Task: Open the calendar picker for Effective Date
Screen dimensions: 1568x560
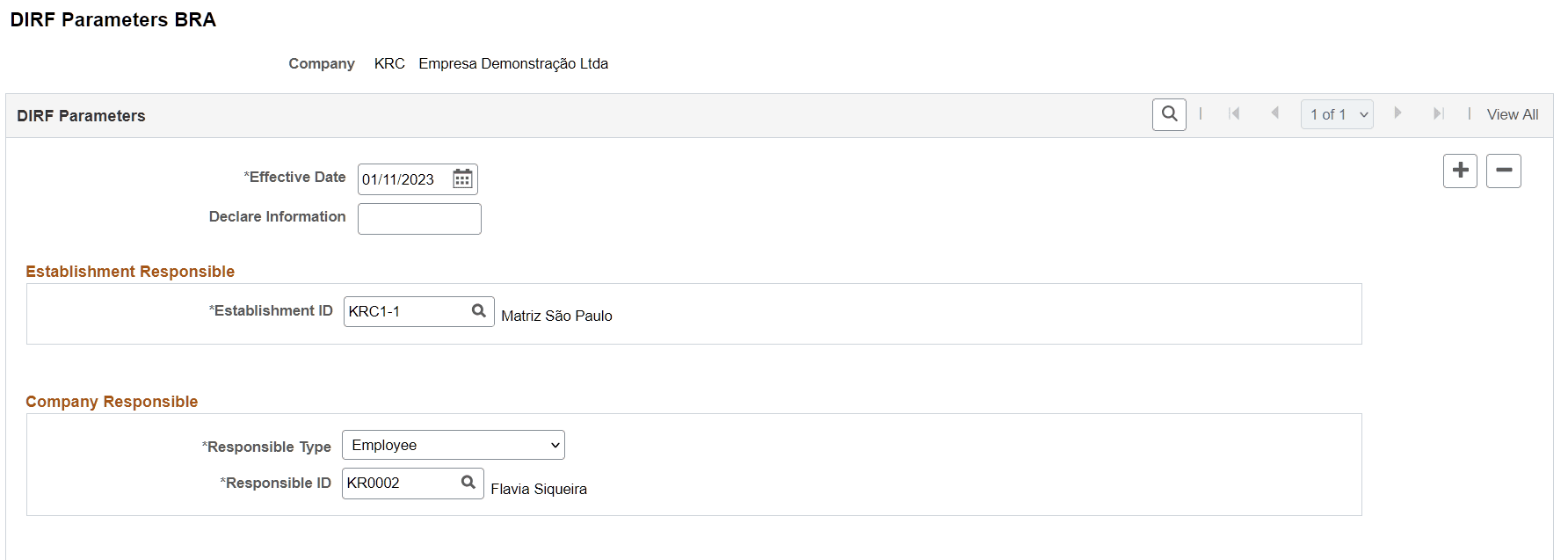Action: [462, 178]
